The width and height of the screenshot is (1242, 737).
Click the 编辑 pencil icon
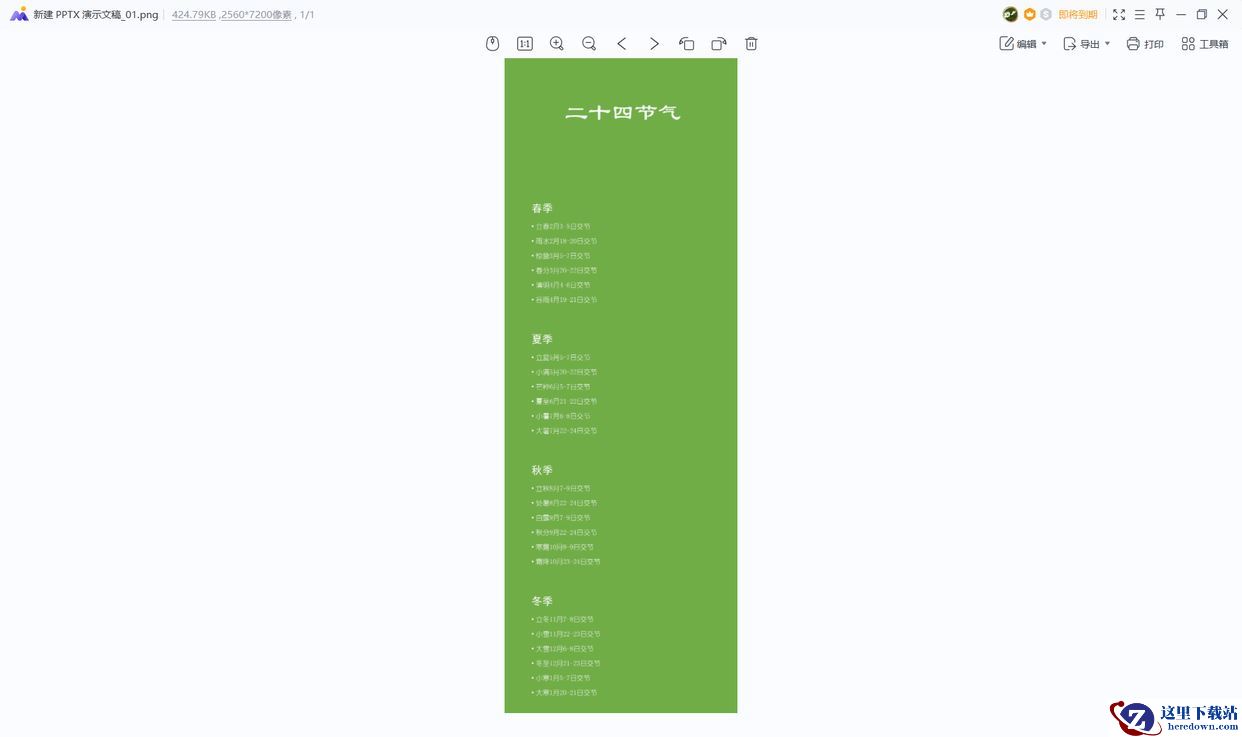(x=1006, y=44)
